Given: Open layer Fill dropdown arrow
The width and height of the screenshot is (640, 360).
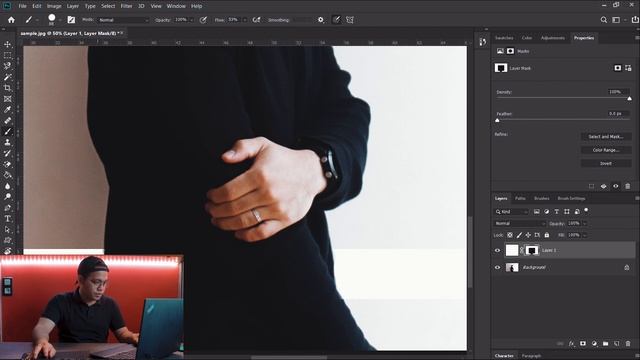Looking at the screenshot, I should [585, 235].
